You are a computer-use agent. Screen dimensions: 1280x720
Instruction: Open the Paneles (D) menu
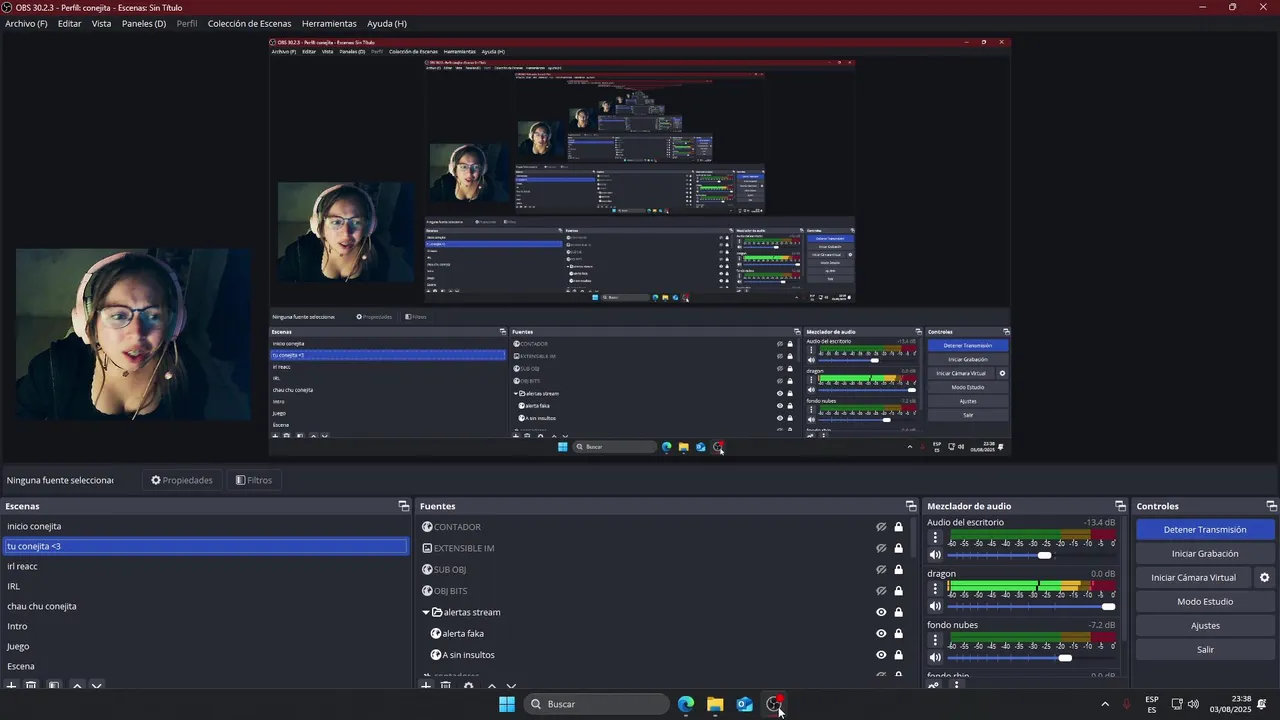tap(144, 23)
